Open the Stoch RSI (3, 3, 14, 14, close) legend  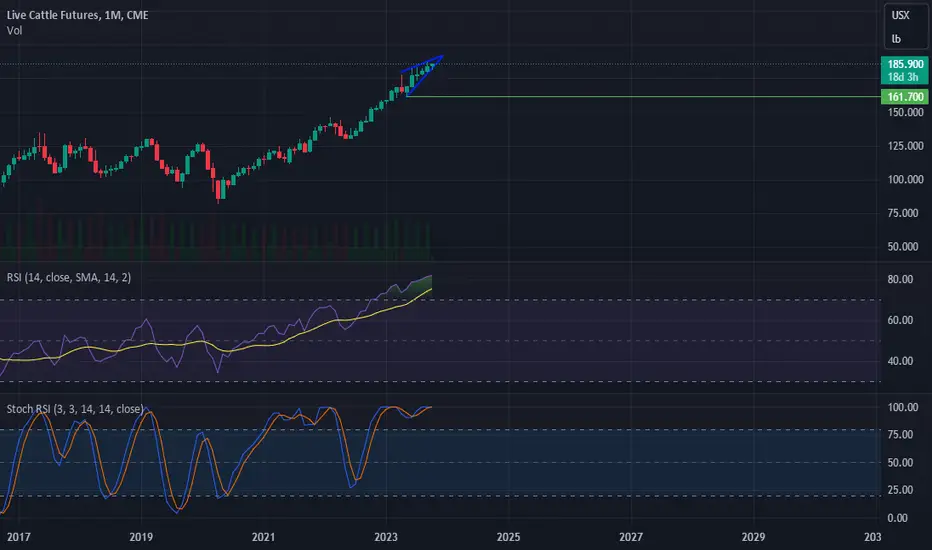point(75,408)
